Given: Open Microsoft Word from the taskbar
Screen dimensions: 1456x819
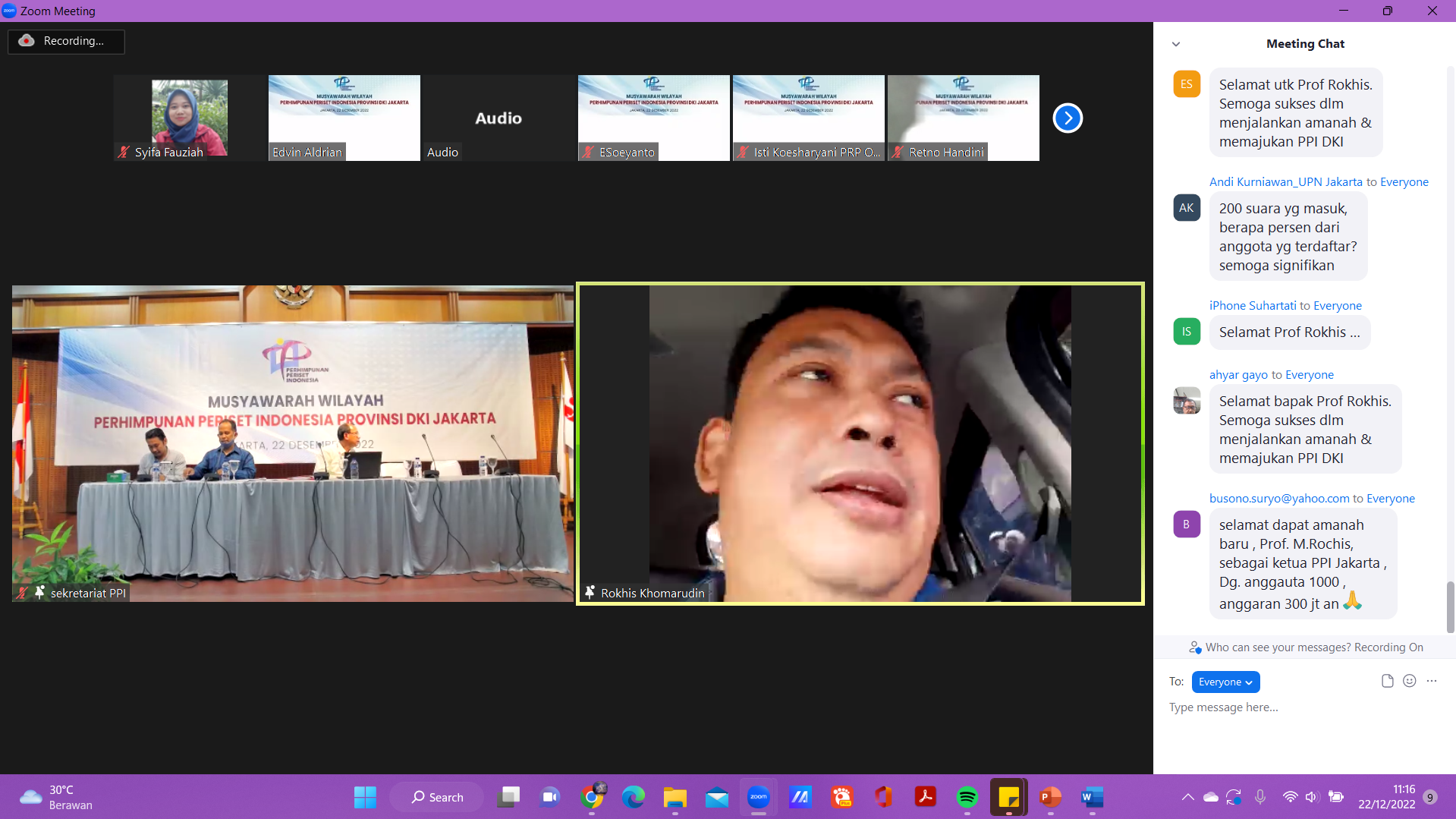Looking at the screenshot, I should [x=1092, y=797].
